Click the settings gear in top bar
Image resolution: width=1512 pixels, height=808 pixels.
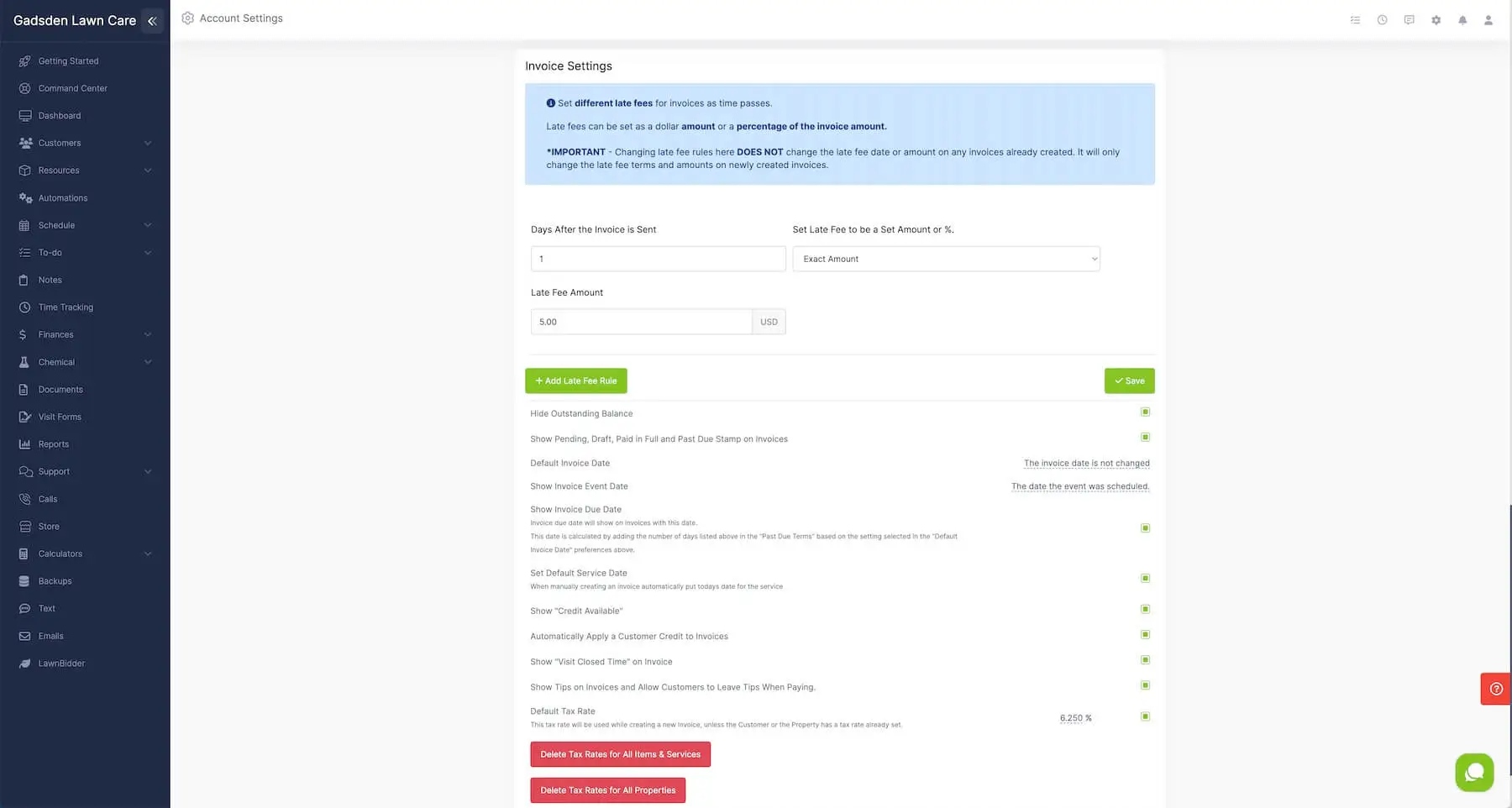(1436, 20)
